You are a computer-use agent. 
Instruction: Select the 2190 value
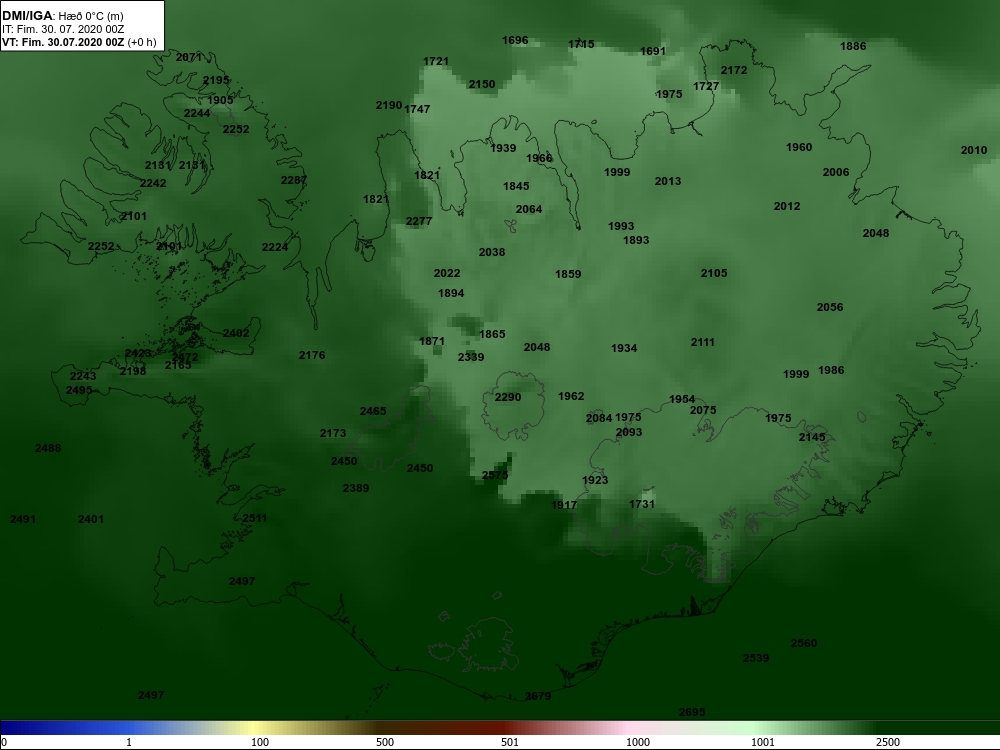pyautogui.click(x=389, y=105)
